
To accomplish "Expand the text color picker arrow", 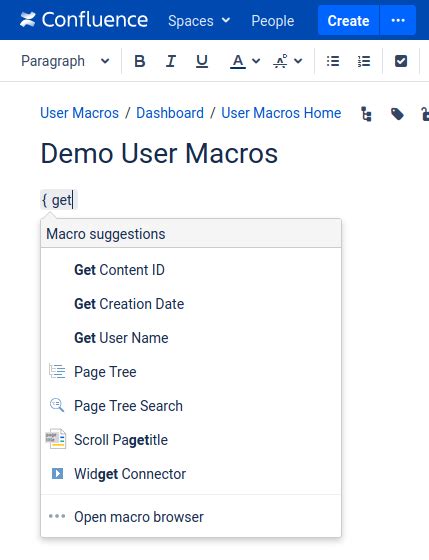I will [x=256, y=61].
